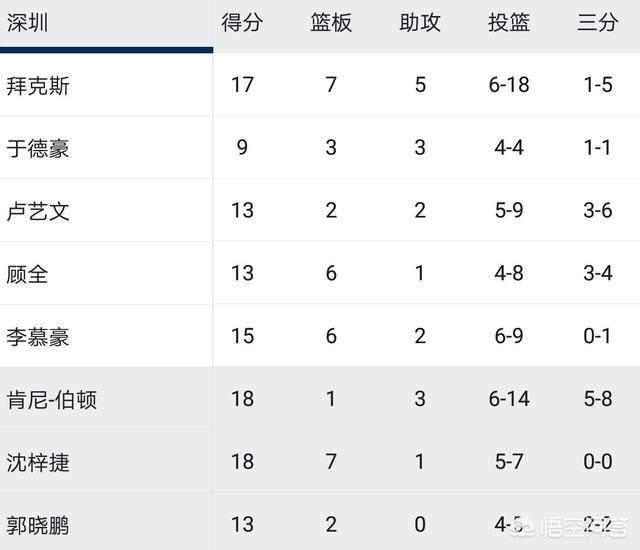Click 肯尼-伯顿's 5-8 three-point stat
Viewport: 640px width, 550px height.
point(598,399)
